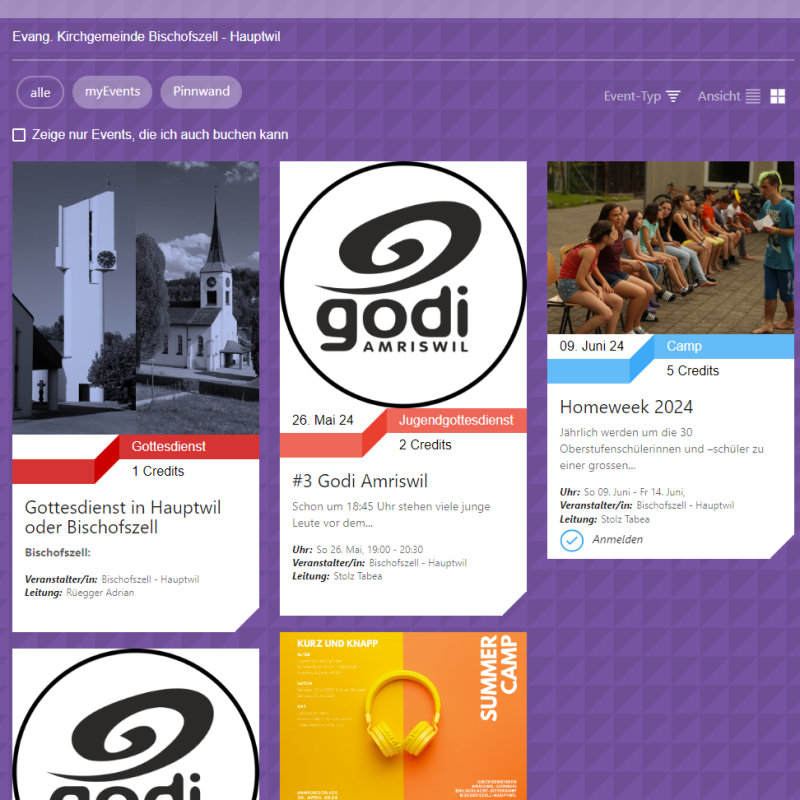This screenshot has height=800, width=800.
Task: Open '#3 Godi Amriswil' event title
Action: (x=359, y=481)
